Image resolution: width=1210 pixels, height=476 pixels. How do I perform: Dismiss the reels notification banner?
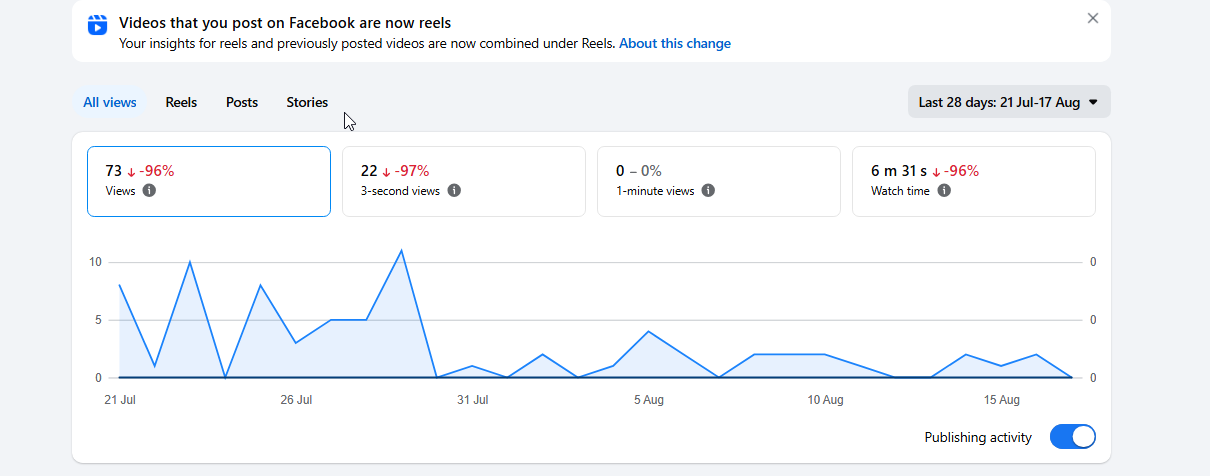(x=1093, y=18)
